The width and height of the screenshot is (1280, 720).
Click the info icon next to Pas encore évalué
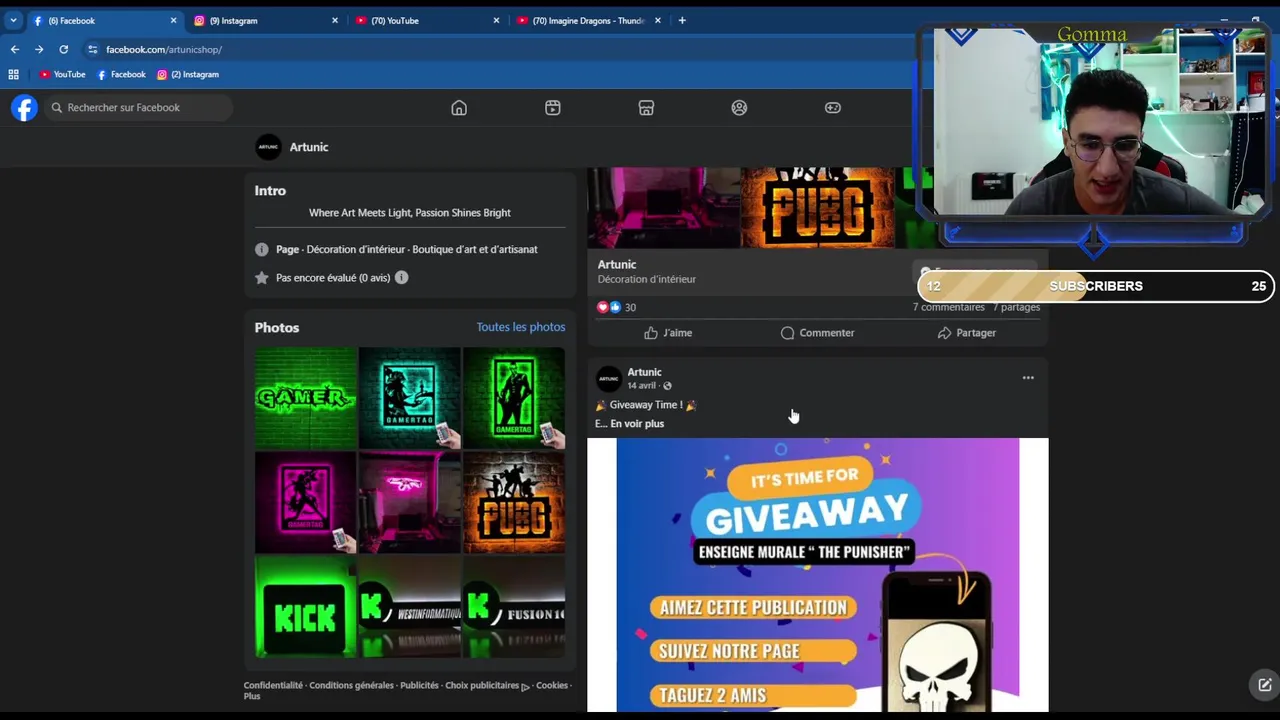pyautogui.click(x=401, y=277)
